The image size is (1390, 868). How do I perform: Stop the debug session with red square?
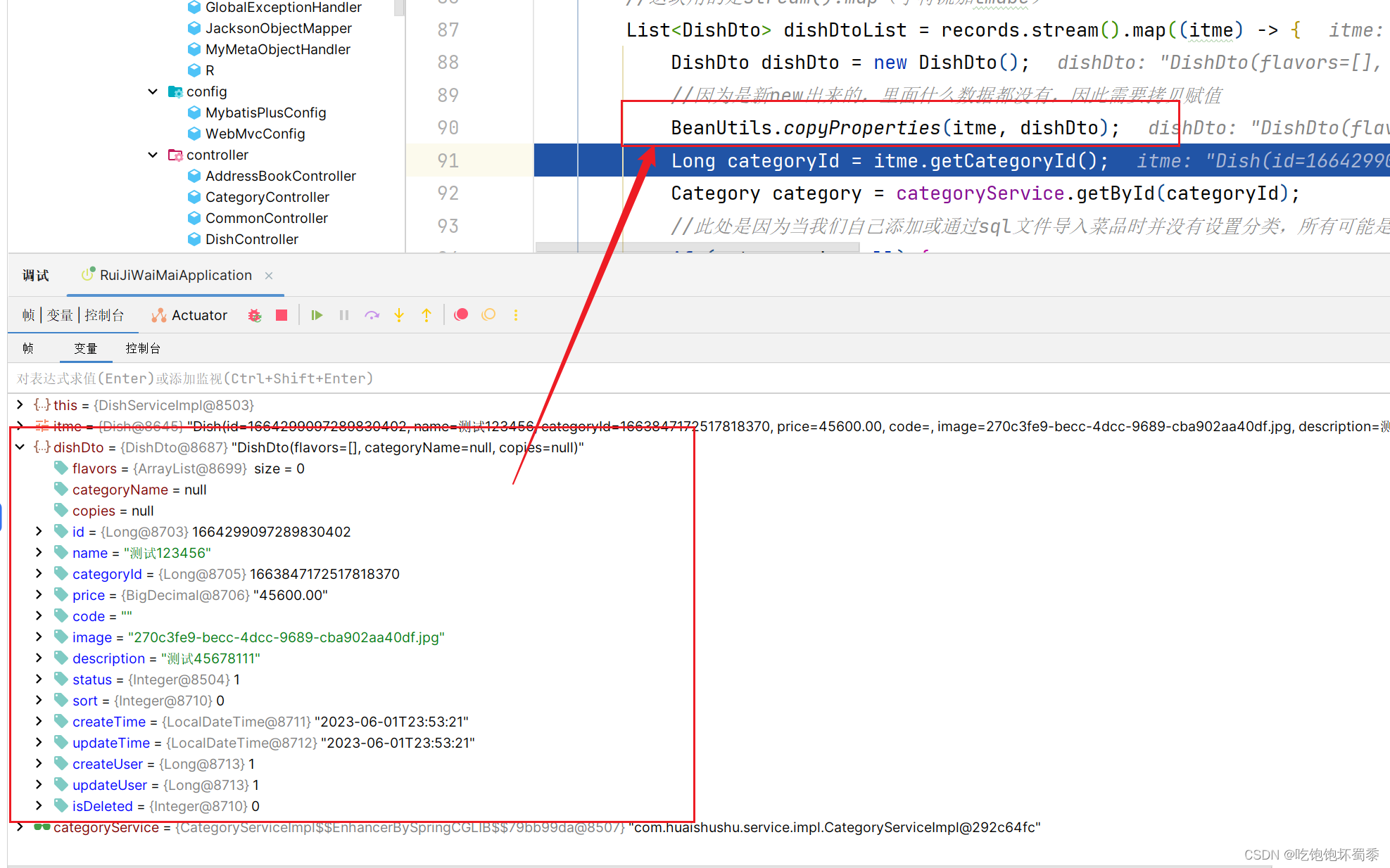(x=282, y=315)
